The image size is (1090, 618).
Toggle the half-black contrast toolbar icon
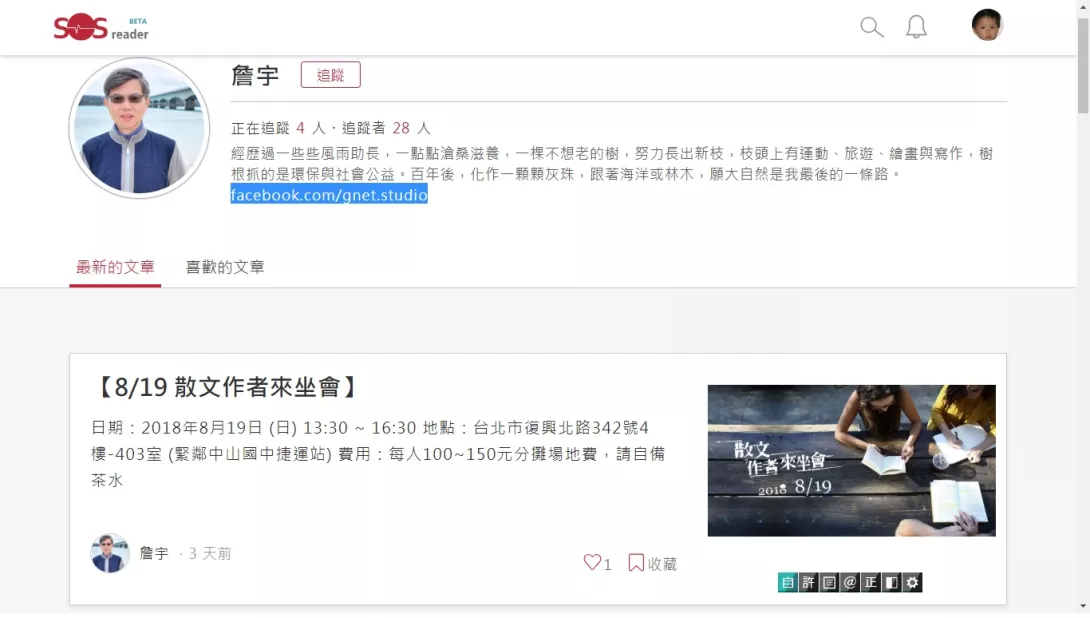pos(892,583)
